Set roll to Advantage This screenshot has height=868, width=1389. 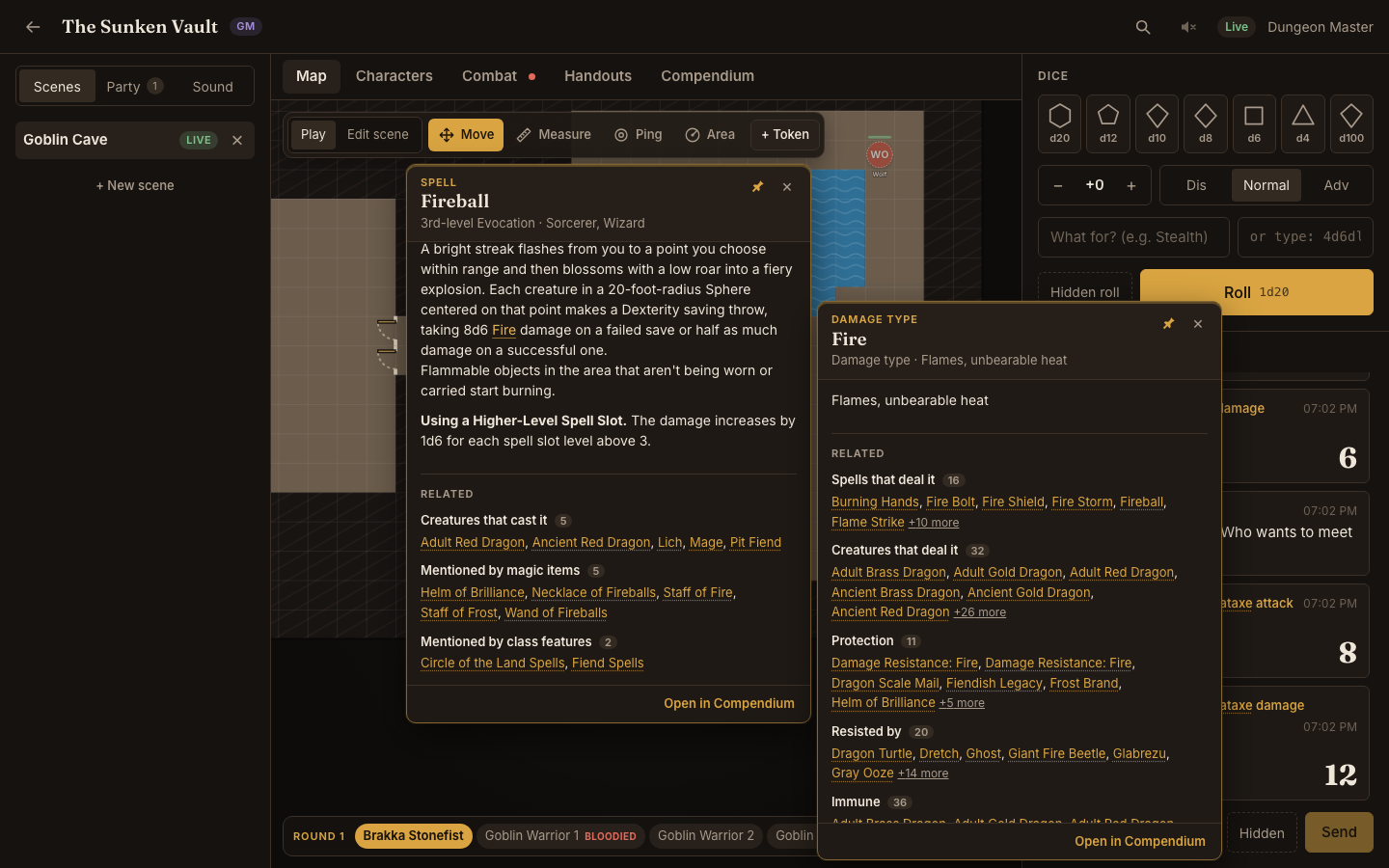(1337, 185)
